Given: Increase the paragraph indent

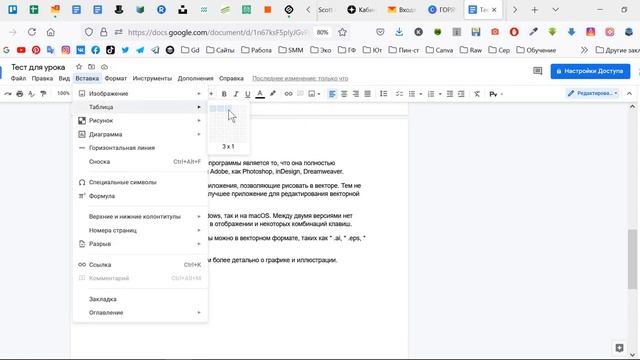Looking at the screenshot, I should [461, 94].
